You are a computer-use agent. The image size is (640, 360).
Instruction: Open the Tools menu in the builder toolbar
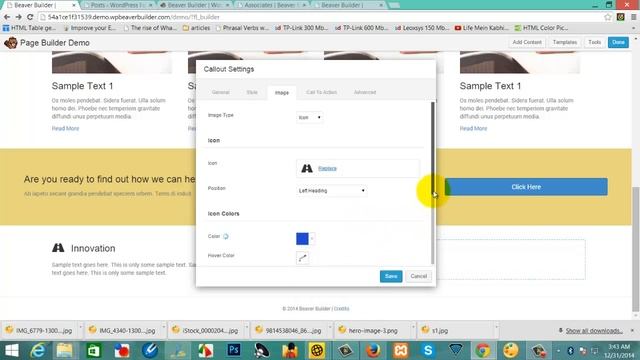(x=594, y=42)
